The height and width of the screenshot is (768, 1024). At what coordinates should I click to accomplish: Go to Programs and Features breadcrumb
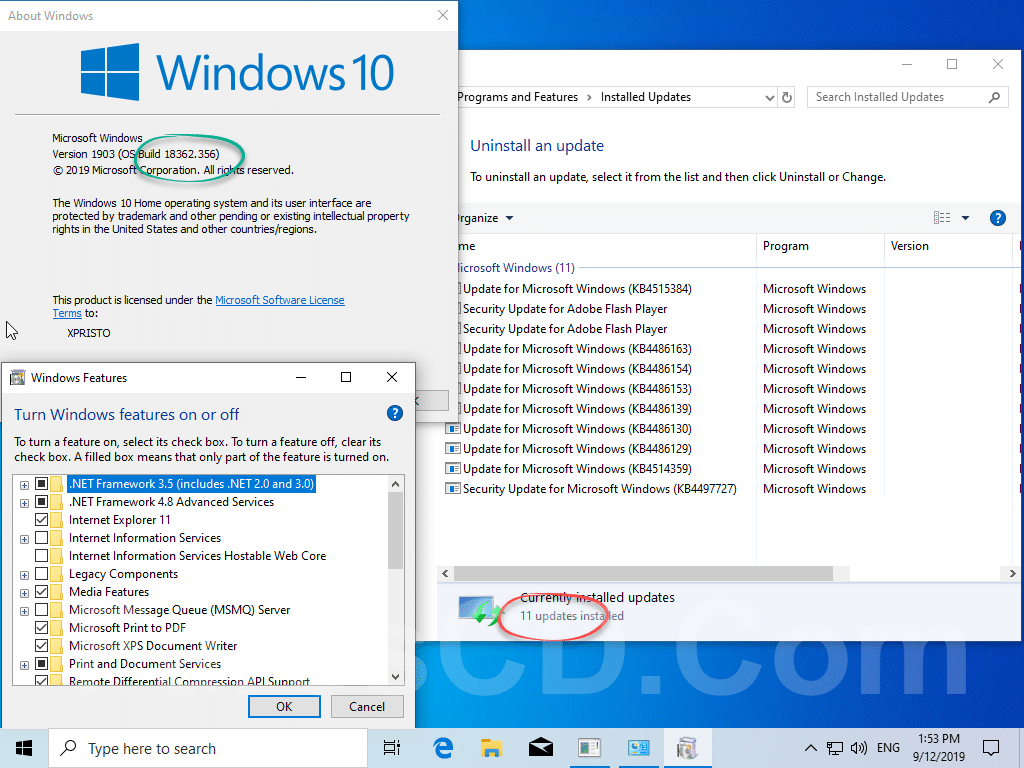(x=517, y=97)
